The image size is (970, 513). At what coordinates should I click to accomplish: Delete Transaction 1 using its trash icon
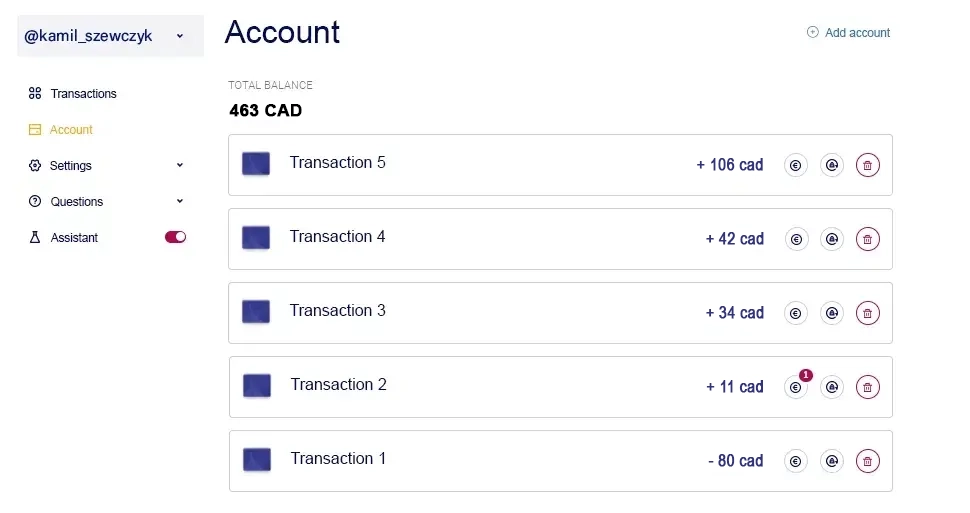coord(868,461)
